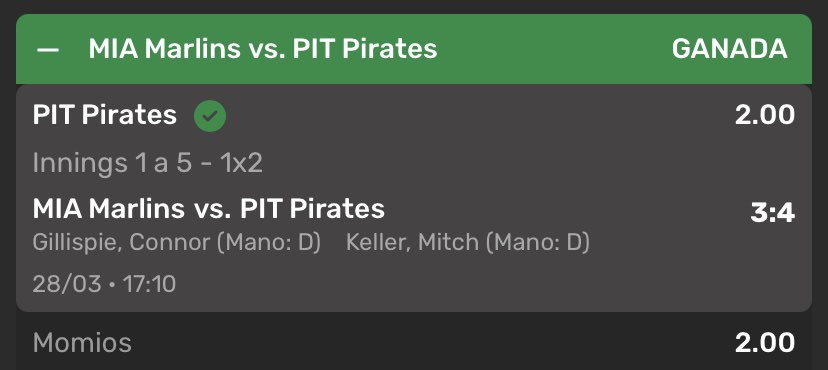
Task: Click the 28/03 • 17:10 date line
Action: pyautogui.click(x=104, y=284)
